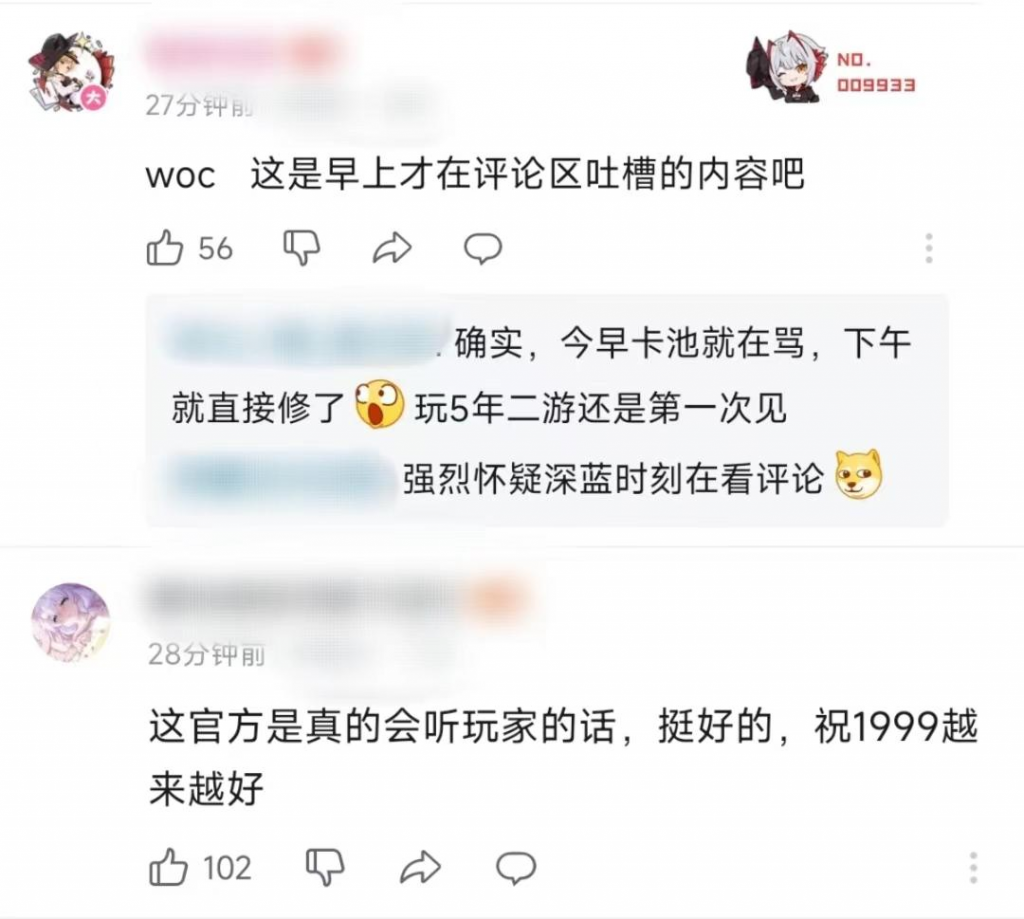
Task: Reply to the 102-like comment
Action: tap(517, 868)
